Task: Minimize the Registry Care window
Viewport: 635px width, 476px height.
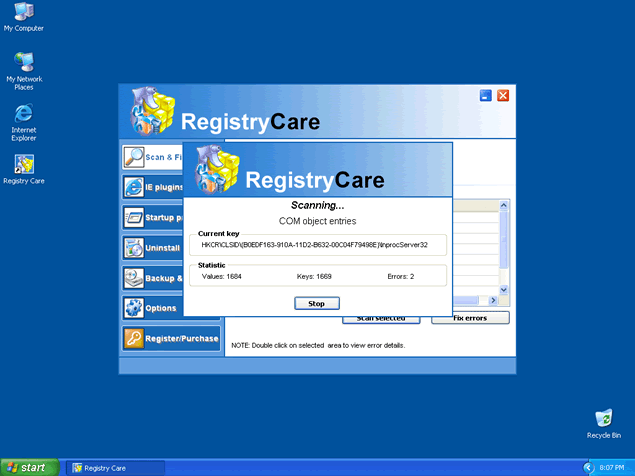Action: pyautogui.click(x=485, y=96)
